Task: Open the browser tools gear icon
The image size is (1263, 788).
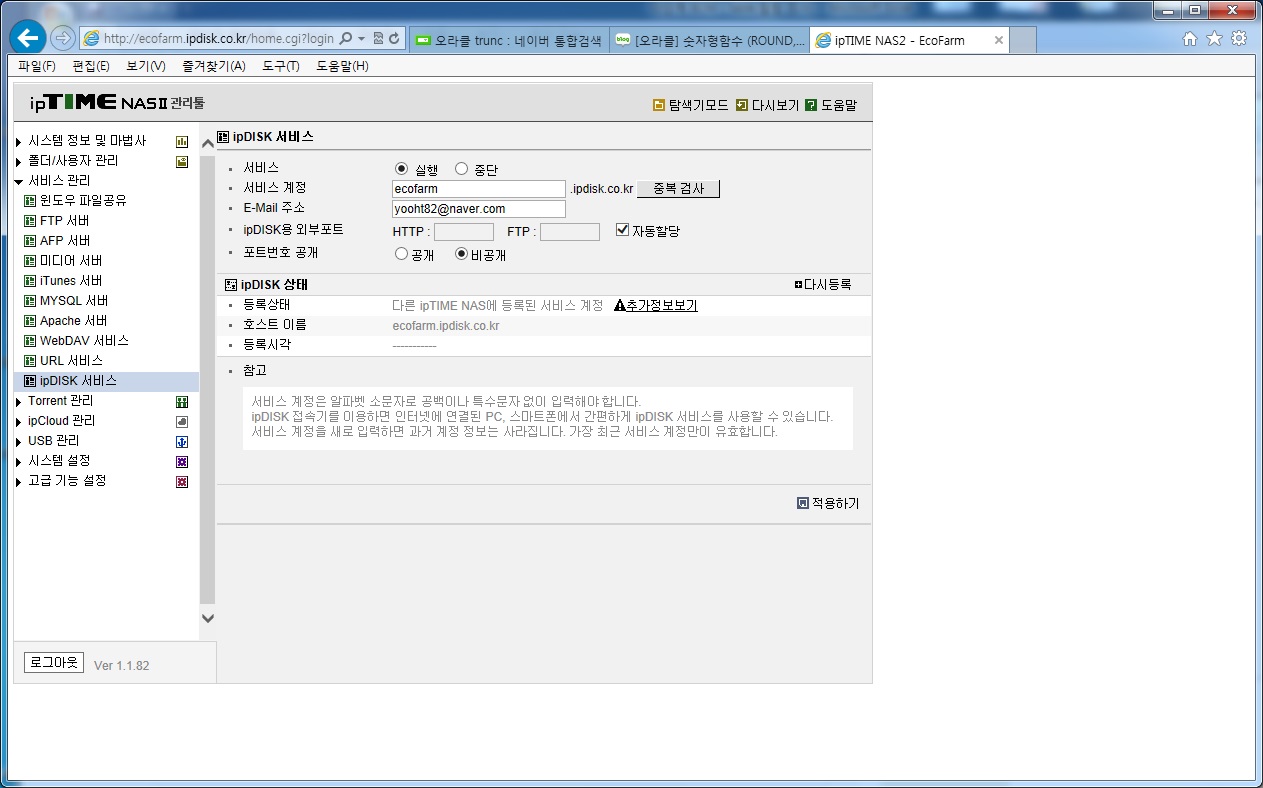Action: (1239, 39)
